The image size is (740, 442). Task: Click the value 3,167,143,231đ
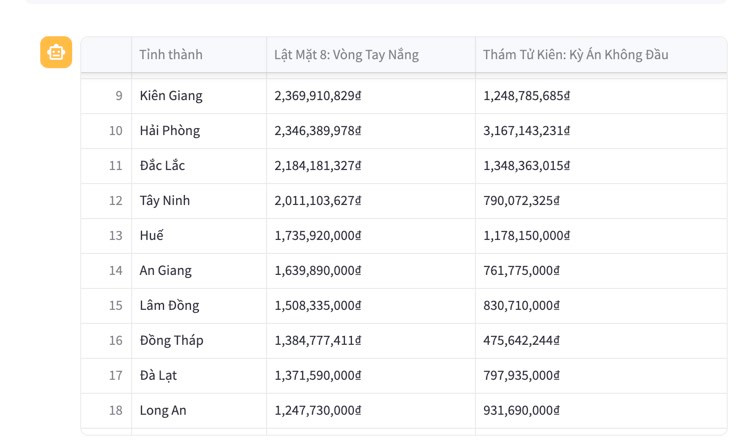526,131
